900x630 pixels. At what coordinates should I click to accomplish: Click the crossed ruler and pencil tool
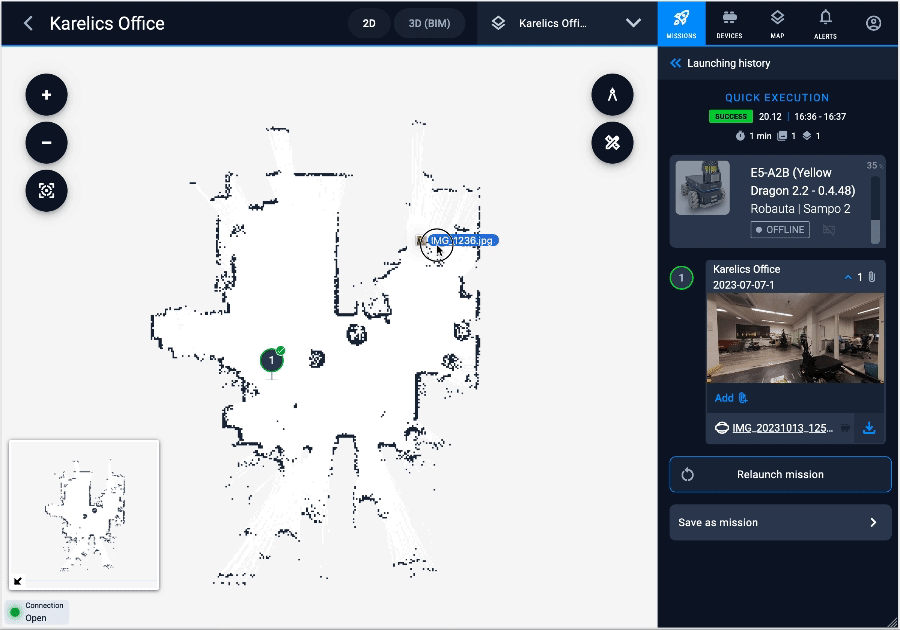pos(612,143)
